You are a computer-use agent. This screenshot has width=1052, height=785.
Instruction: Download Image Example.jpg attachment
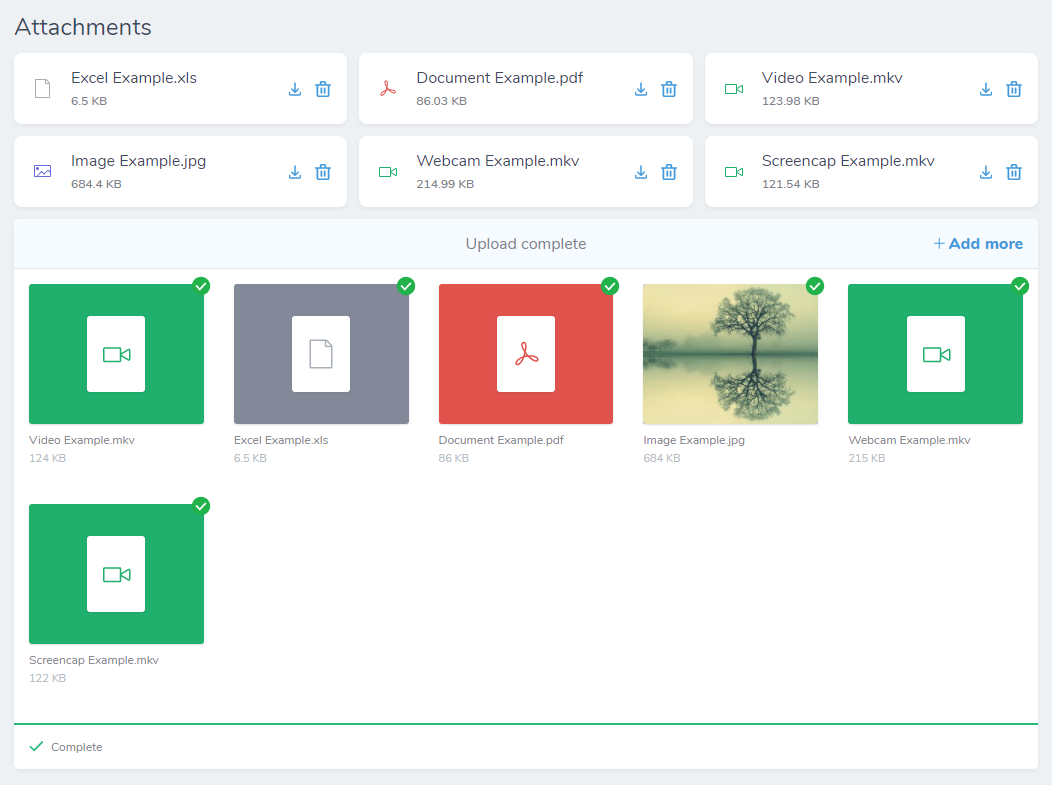point(295,172)
